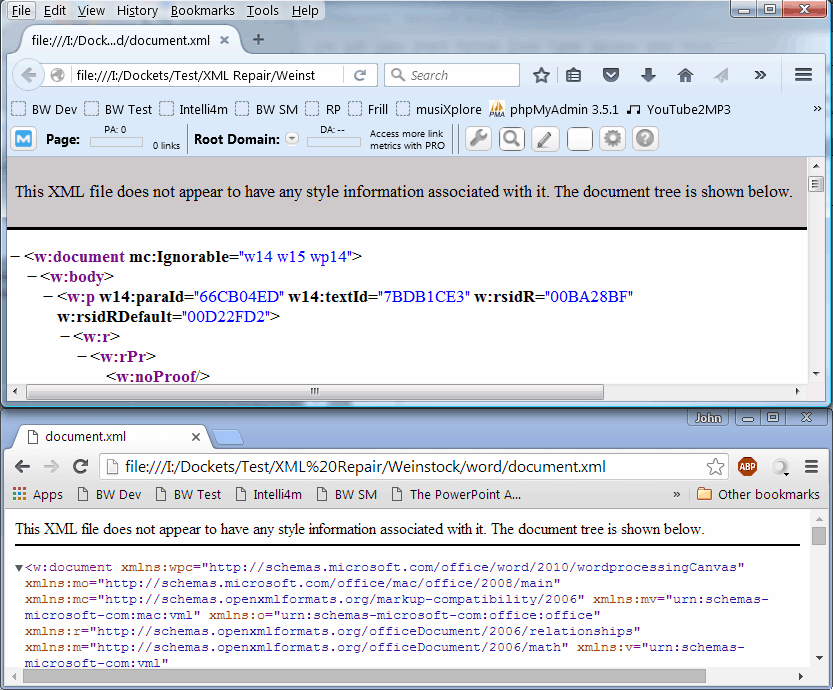Show more Firefox bookmarks chevron
The image size is (833, 690).
coord(817,109)
